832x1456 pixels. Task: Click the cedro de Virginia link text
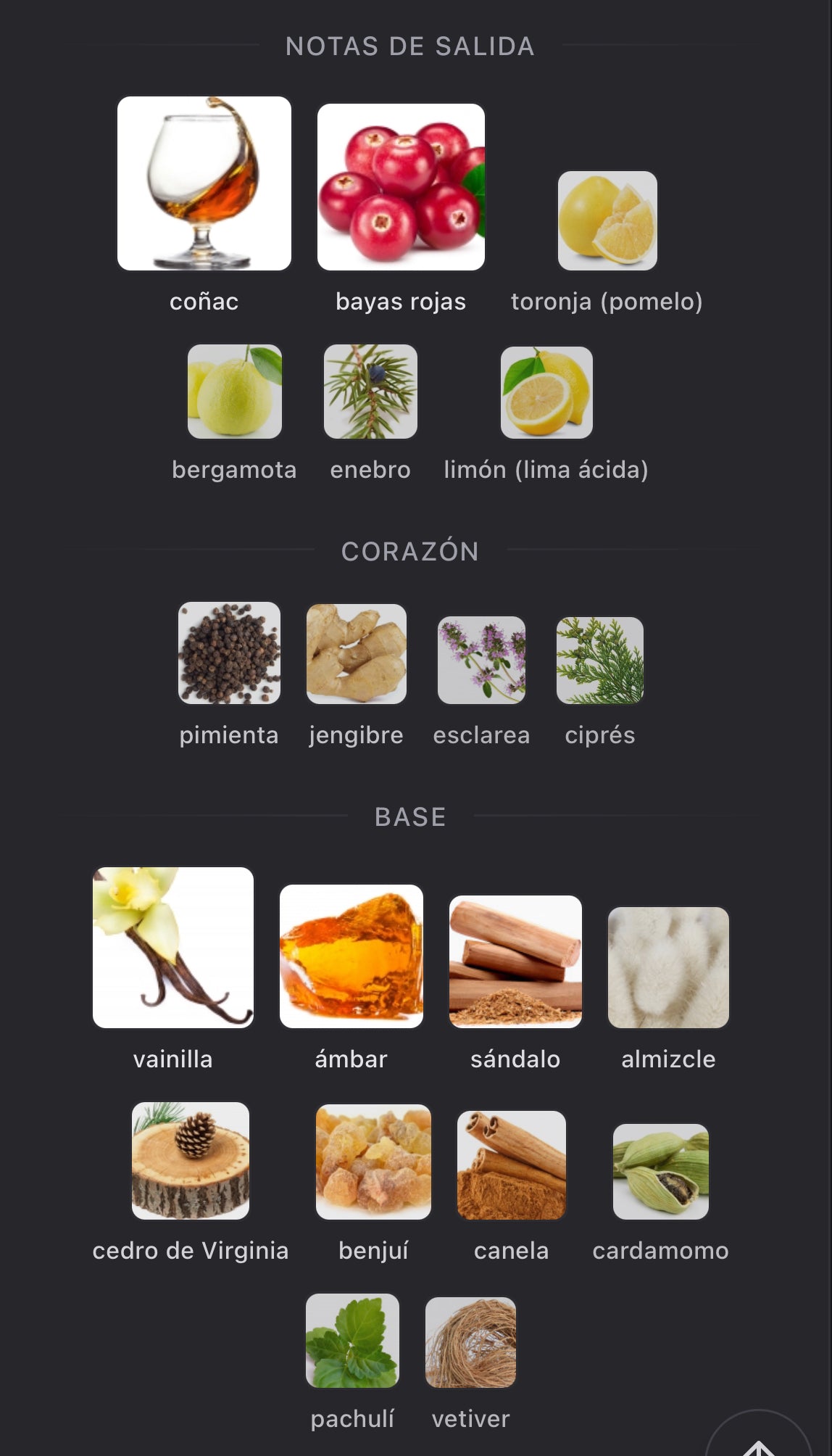click(x=191, y=1251)
